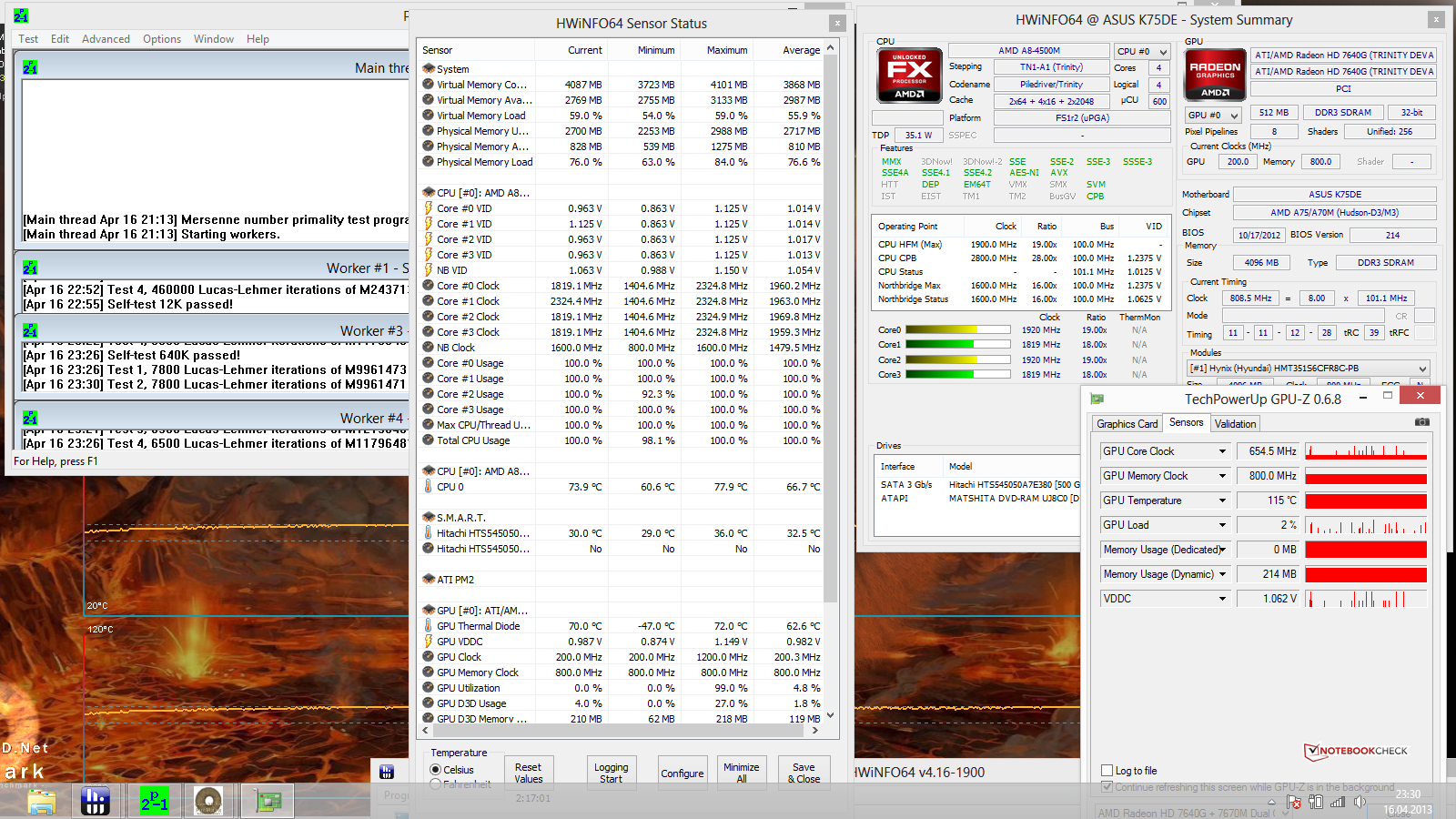Open the CPU #0 selector dropdown
The width and height of the screenshot is (1456, 819).
click(1142, 52)
